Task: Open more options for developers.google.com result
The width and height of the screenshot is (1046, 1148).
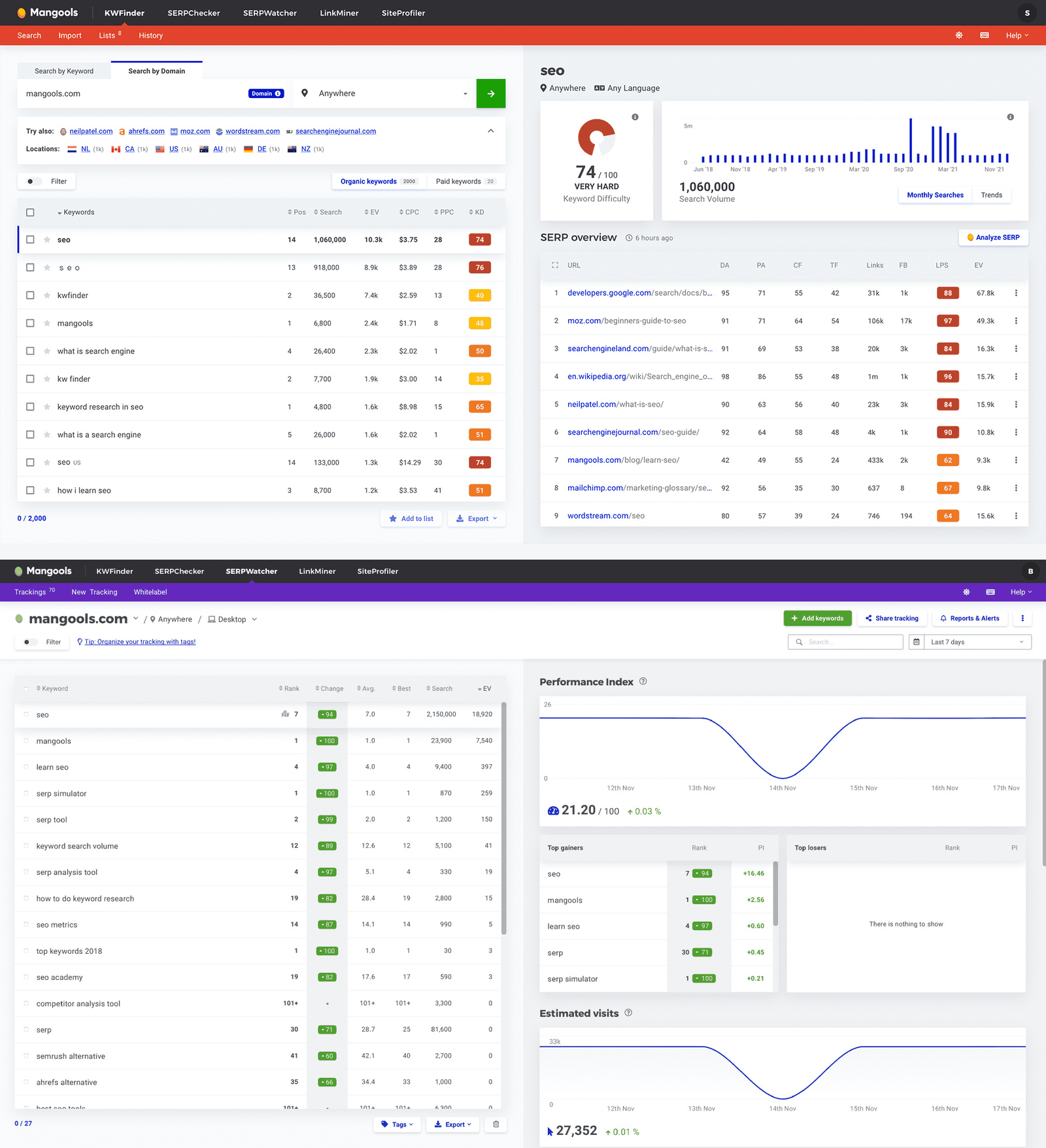Action: (x=1016, y=293)
